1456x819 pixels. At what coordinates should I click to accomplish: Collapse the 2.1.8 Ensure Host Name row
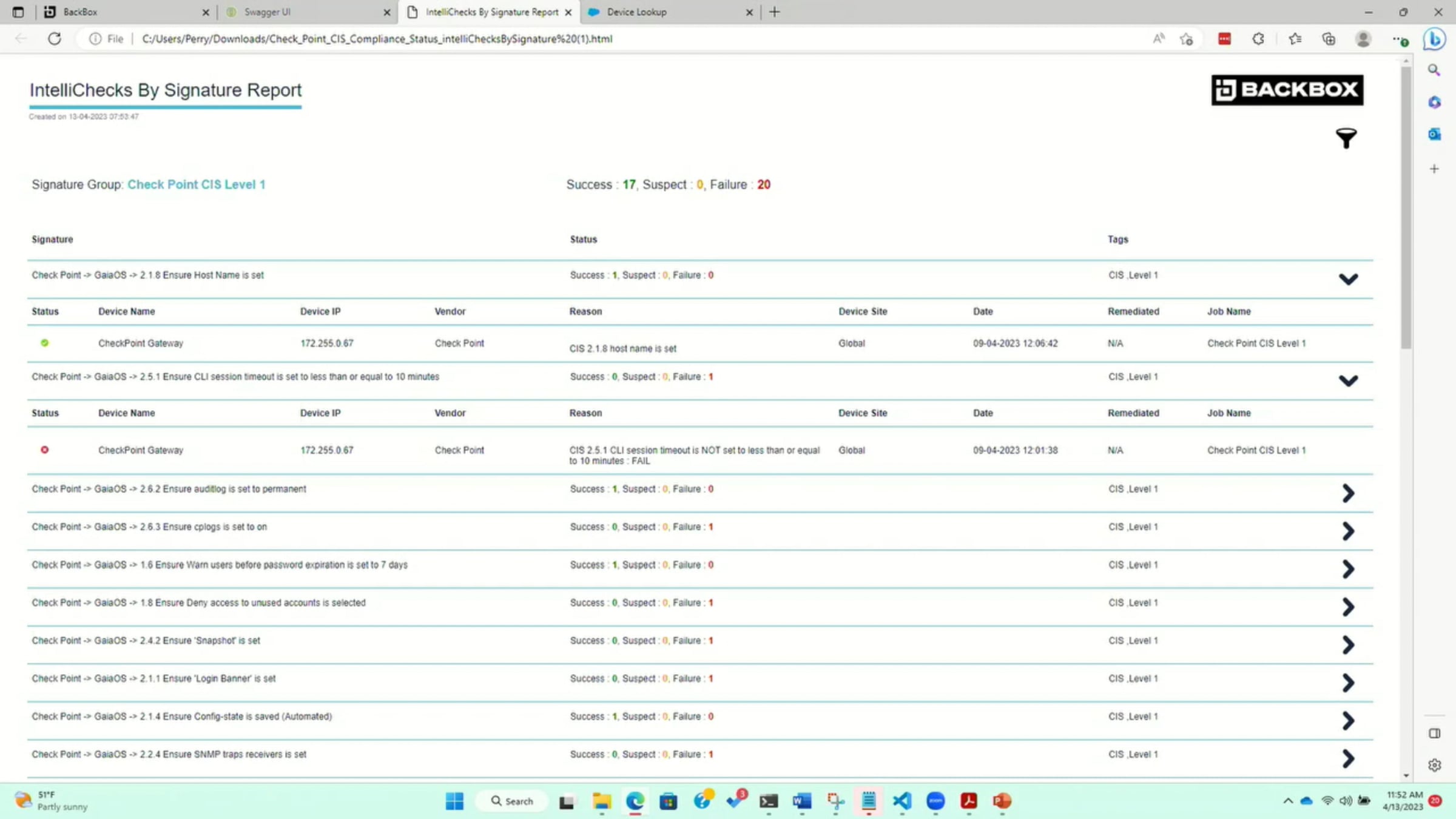tap(1348, 279)
